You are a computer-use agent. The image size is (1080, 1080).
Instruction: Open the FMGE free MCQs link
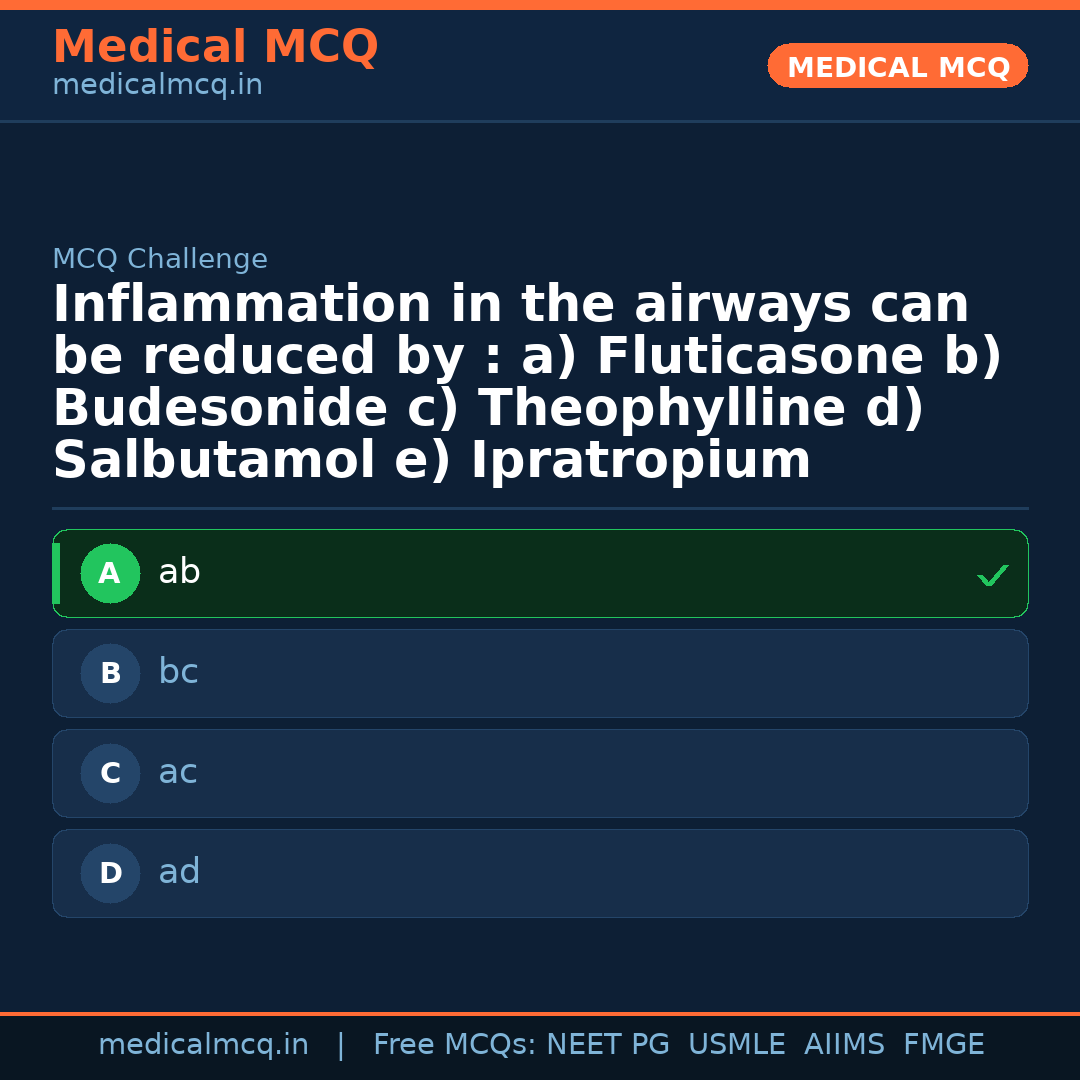(943, 1044)
